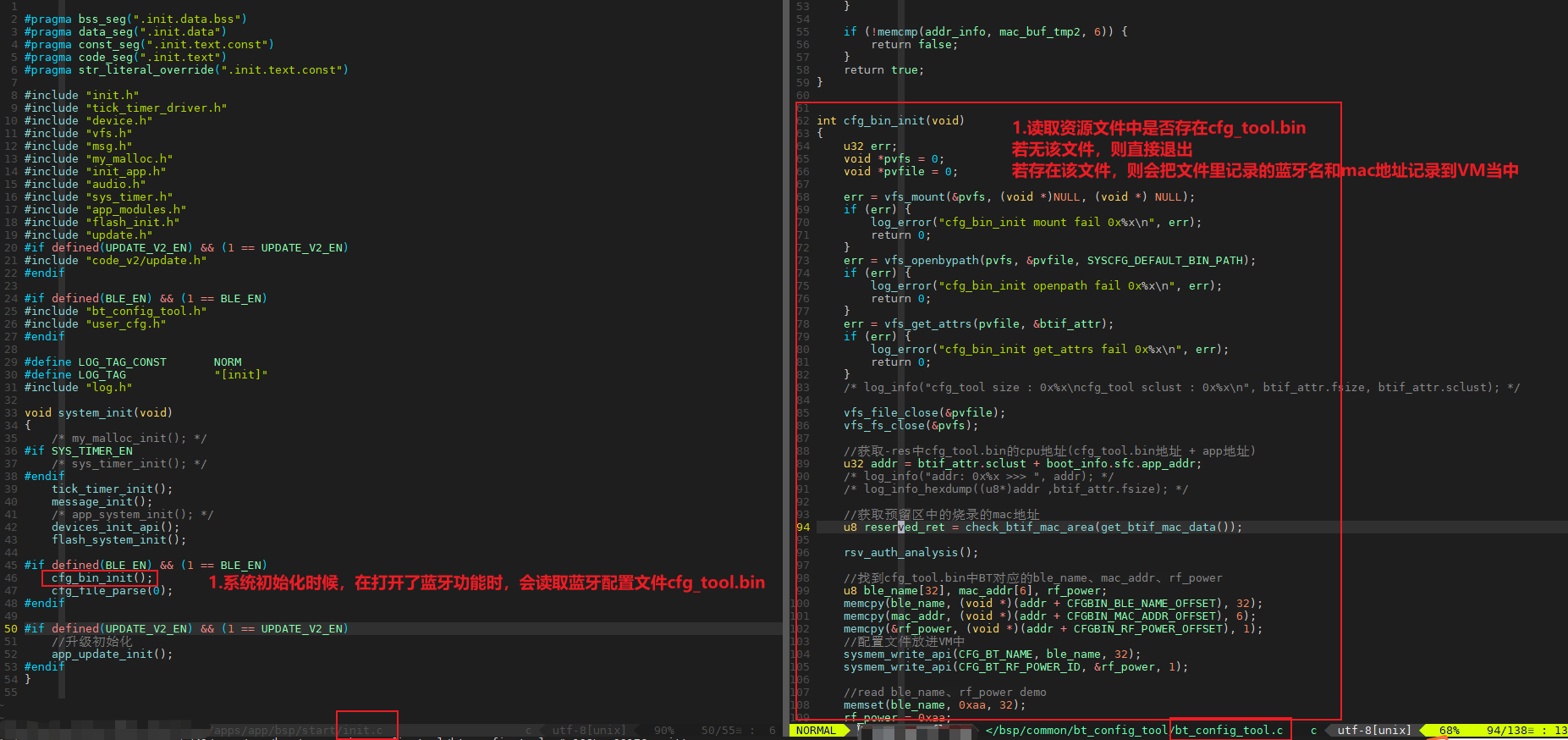Click #include "code_v2/update.h" line
1568x740 pixels.
pyautogui.click(x=115, y=260)
